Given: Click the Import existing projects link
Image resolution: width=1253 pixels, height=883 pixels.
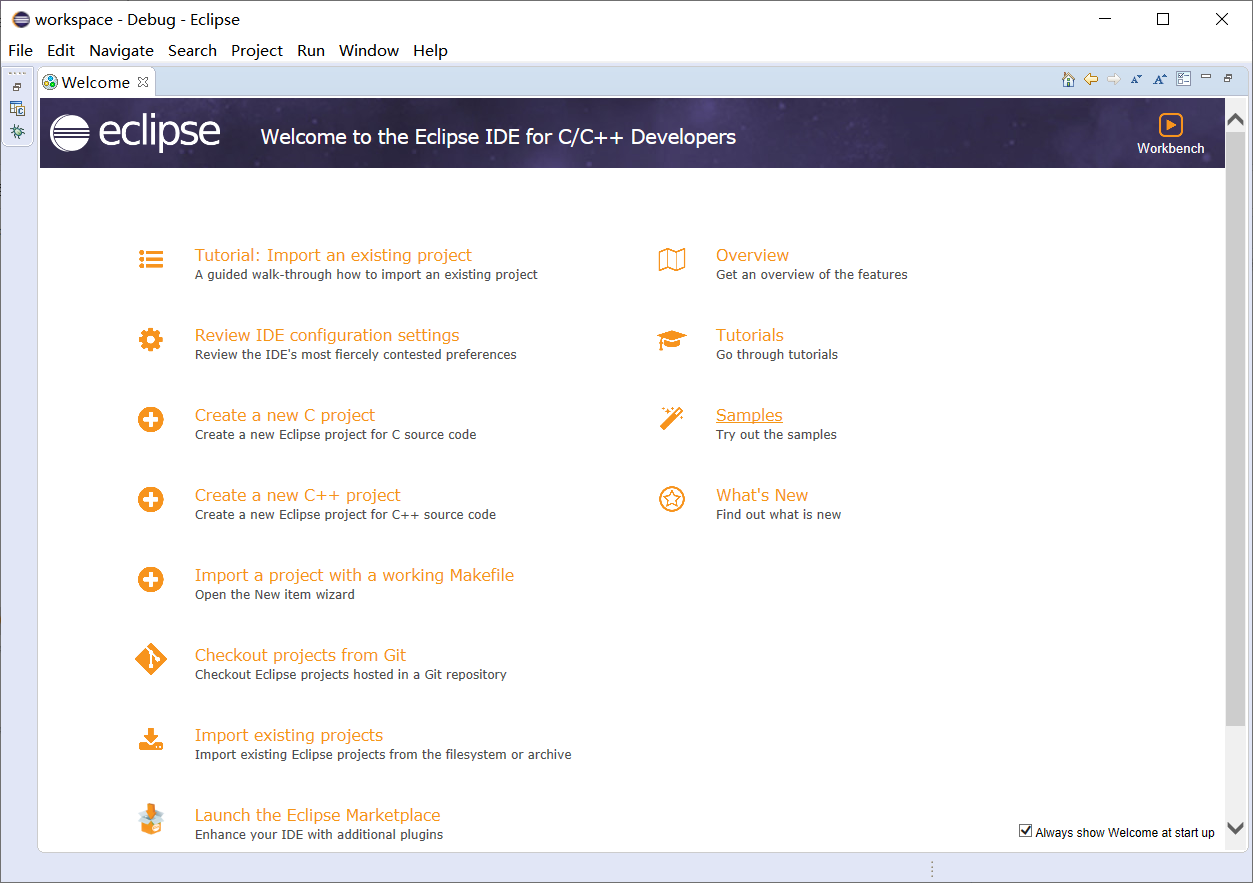Looking at the screenshot, I should [289, 735].
